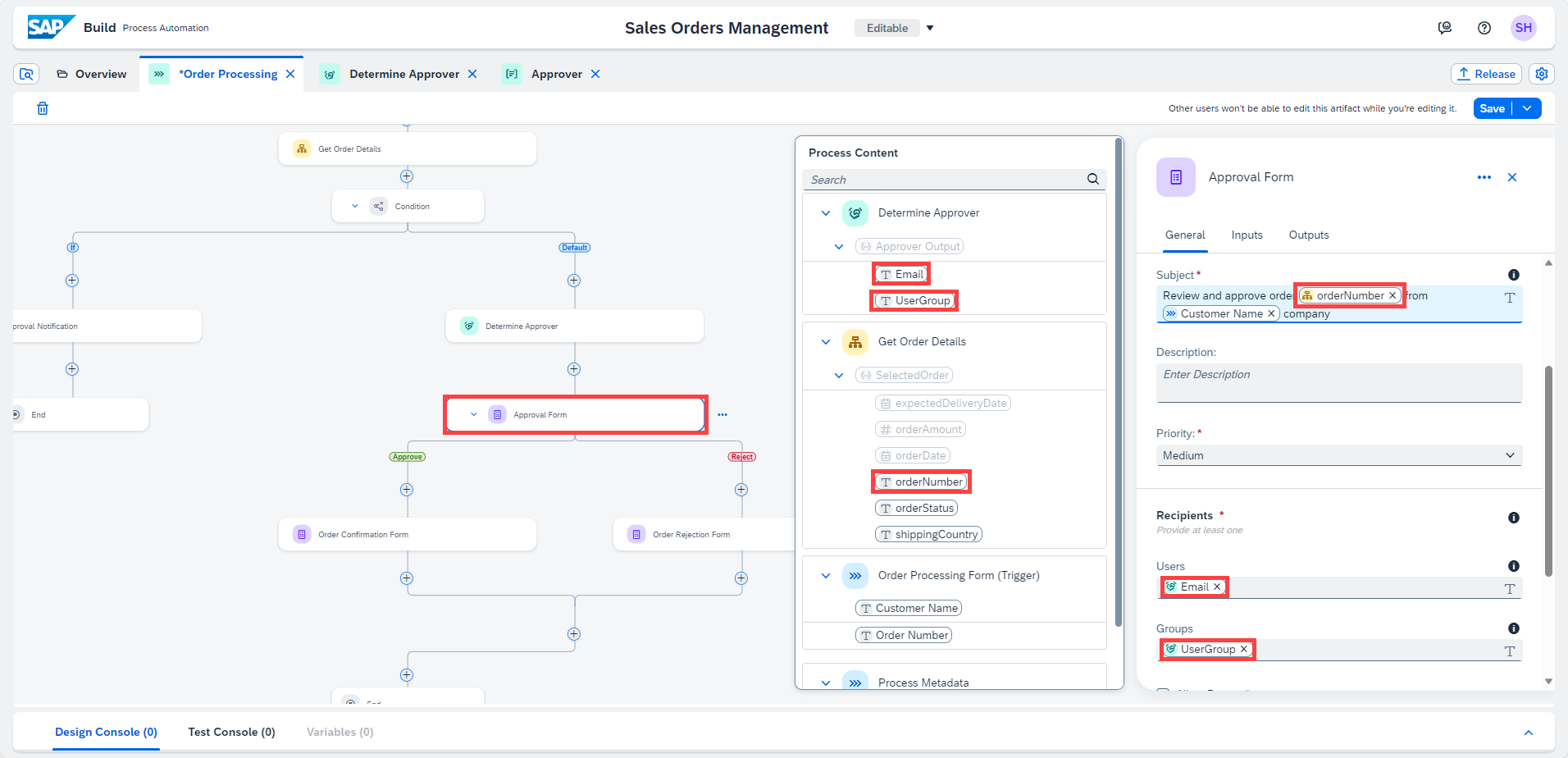
Task: Open the SH user avatar menu
Action: click(1524, 28)
